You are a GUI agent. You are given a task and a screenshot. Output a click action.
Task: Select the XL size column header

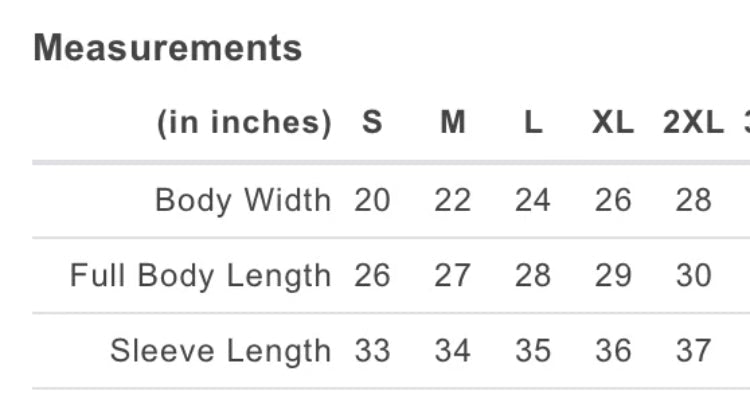pyautogui.click(x=613, y=122)
